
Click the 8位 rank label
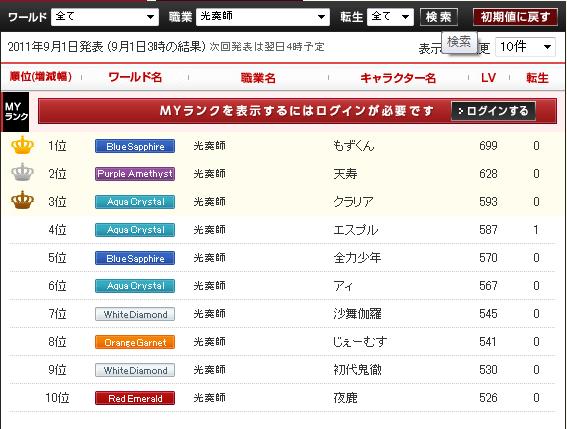point(57,341)
